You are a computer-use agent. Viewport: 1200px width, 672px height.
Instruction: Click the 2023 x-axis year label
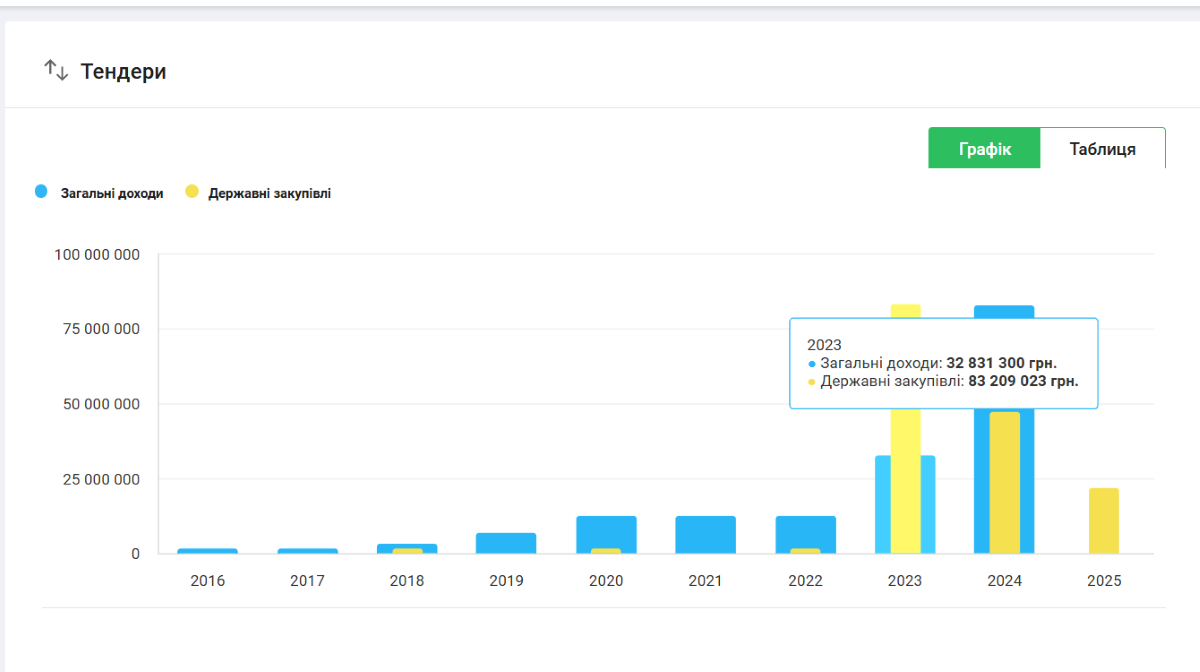coord(904,581)
